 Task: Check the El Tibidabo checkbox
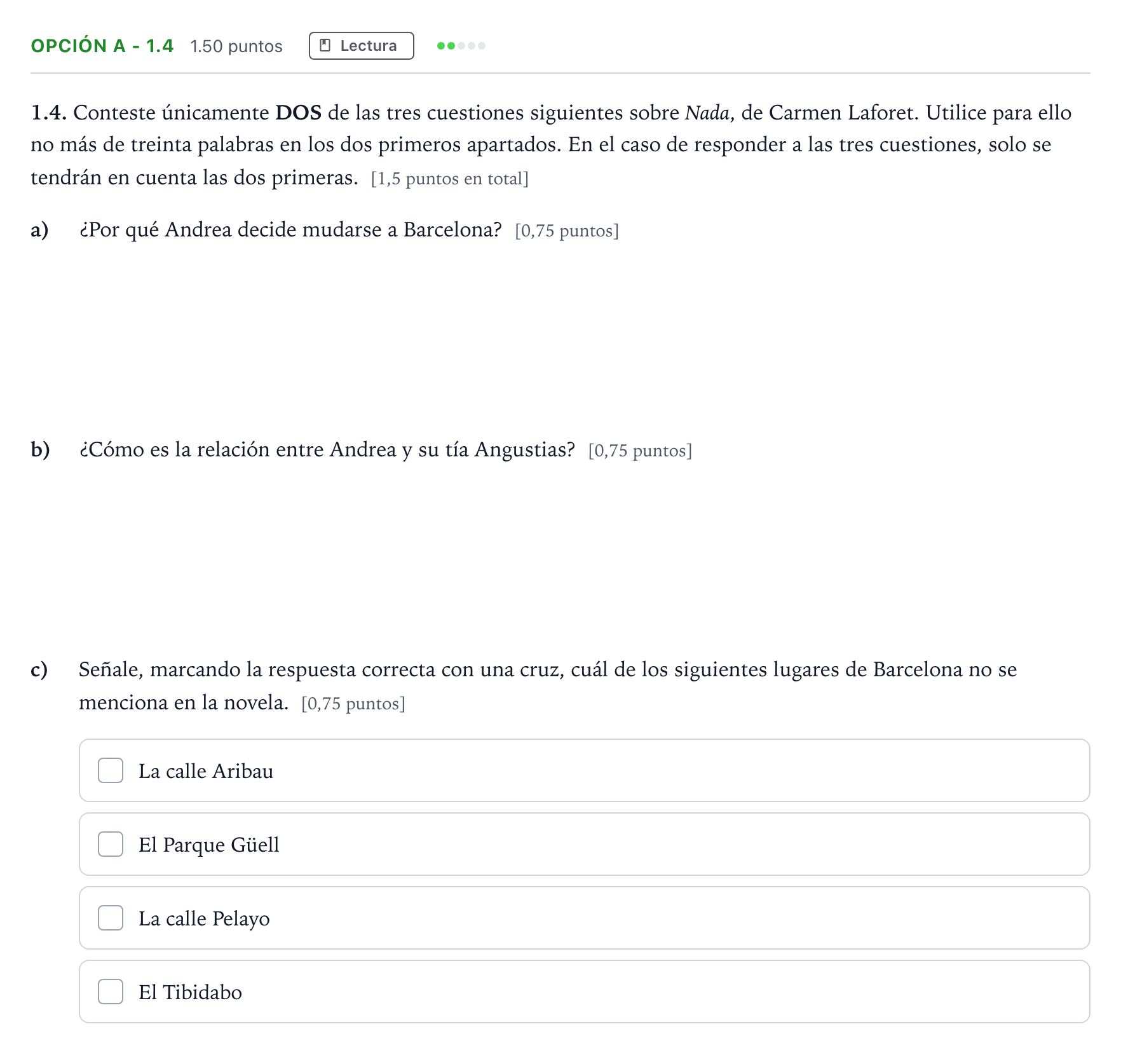[x=111, y=992]
